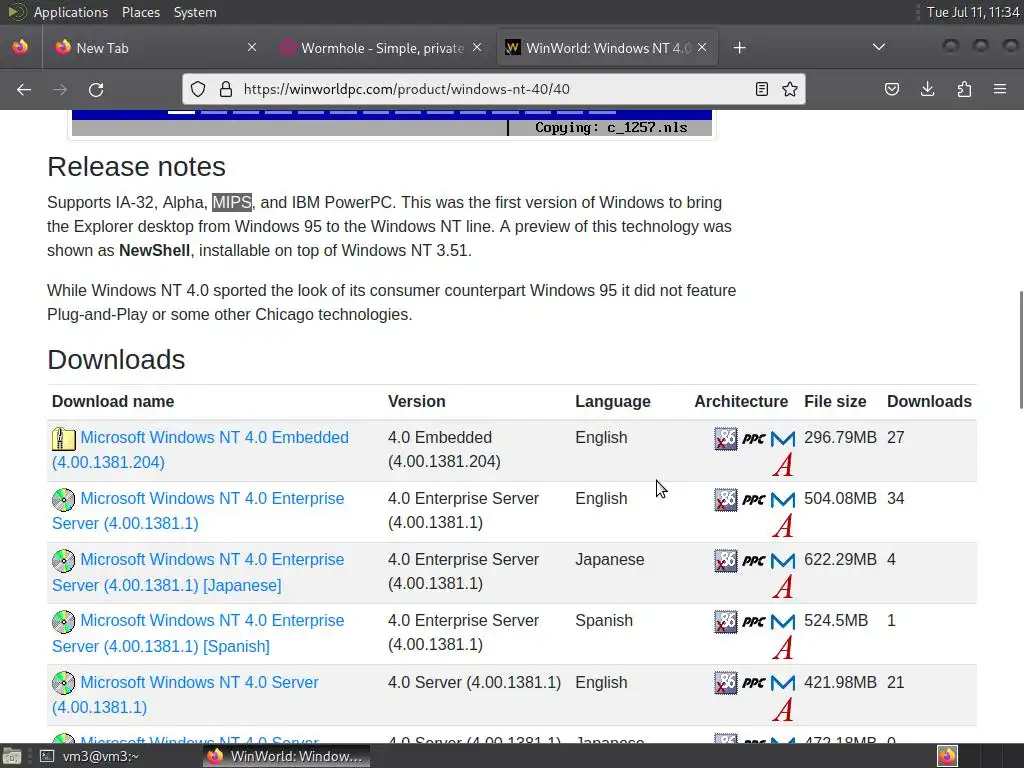Save page to Pocket
Screen dimensions: 1024x768
[891, 89]
